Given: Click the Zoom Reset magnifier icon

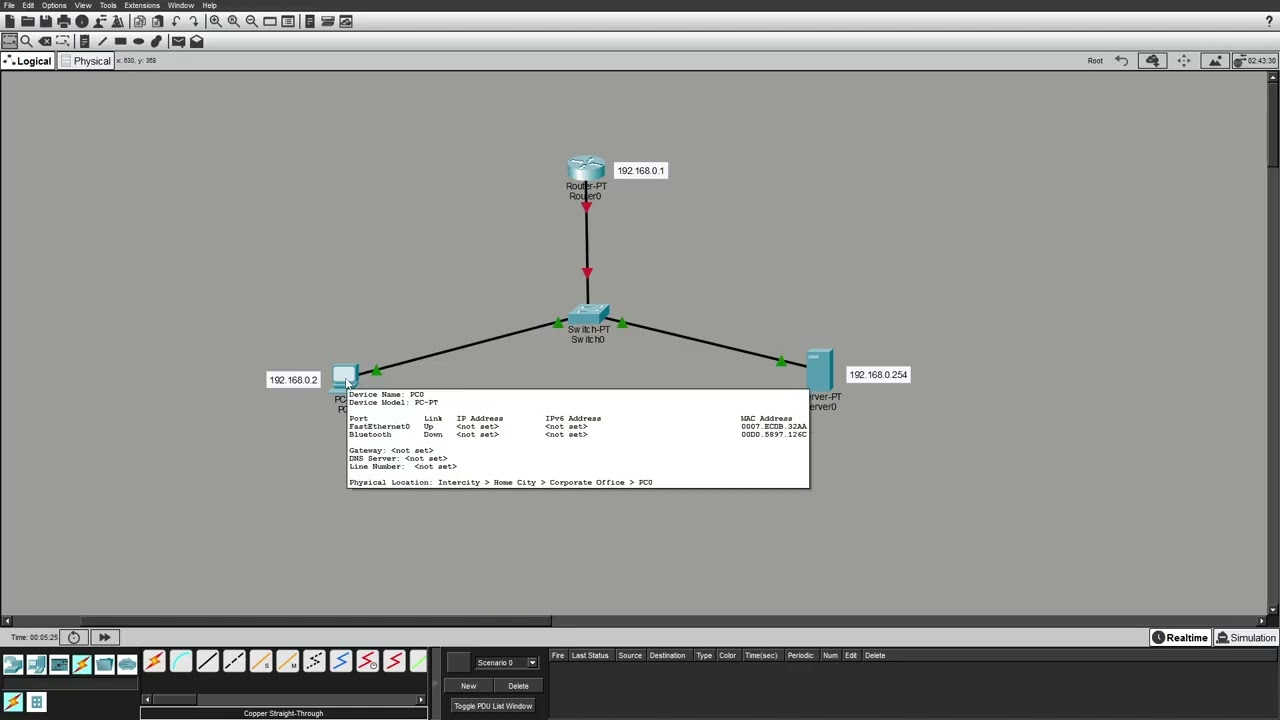Looking at the screenshot, I should click(x=233, y=21).
